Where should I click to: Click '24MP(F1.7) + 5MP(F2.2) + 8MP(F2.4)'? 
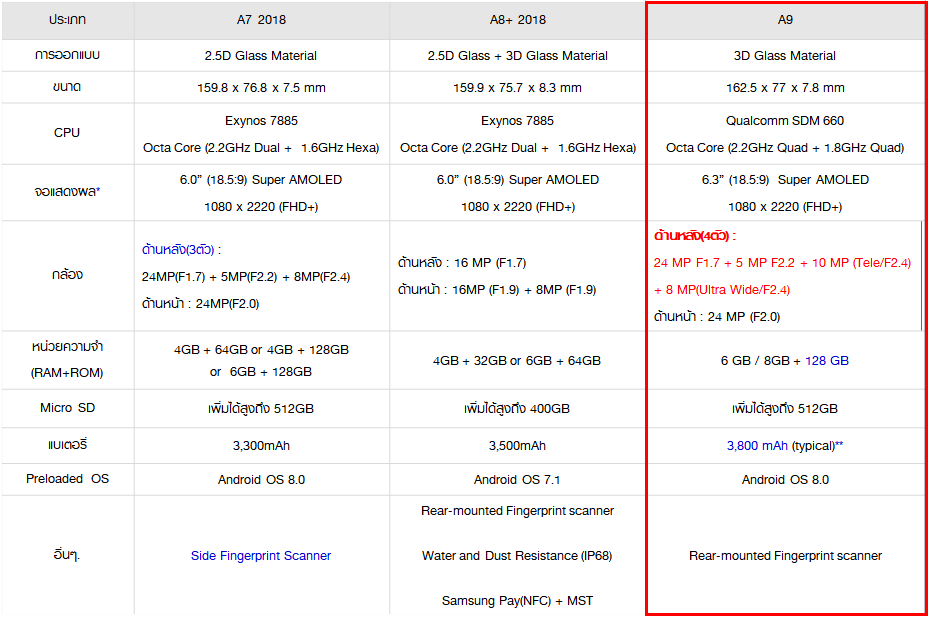pyautogui.click(x=246, y=277)
